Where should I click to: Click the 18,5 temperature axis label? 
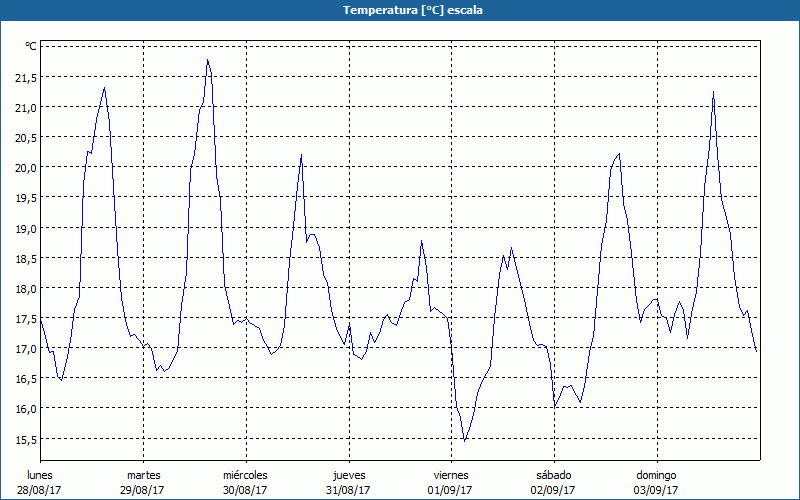point(26,258)
